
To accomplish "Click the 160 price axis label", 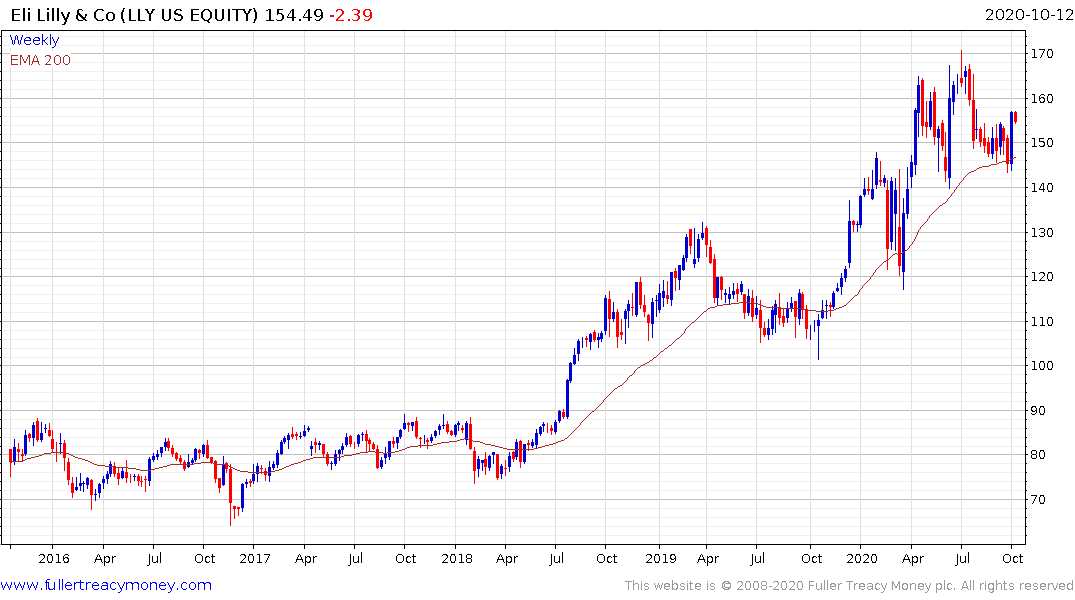I will click(1041, 99).
